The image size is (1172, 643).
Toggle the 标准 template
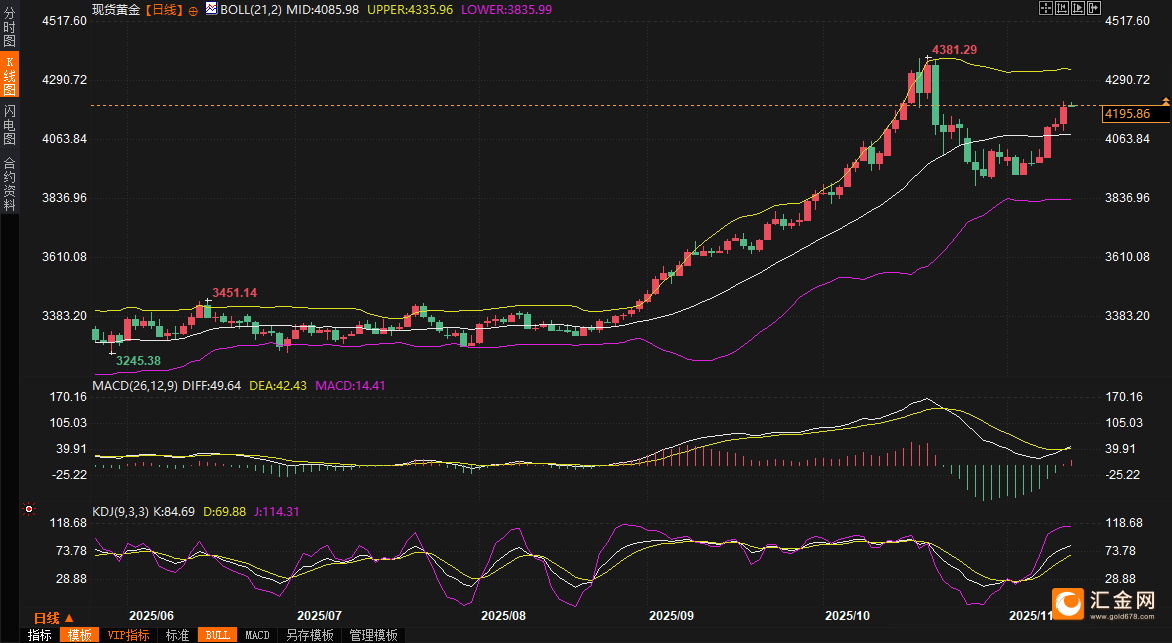177,635
